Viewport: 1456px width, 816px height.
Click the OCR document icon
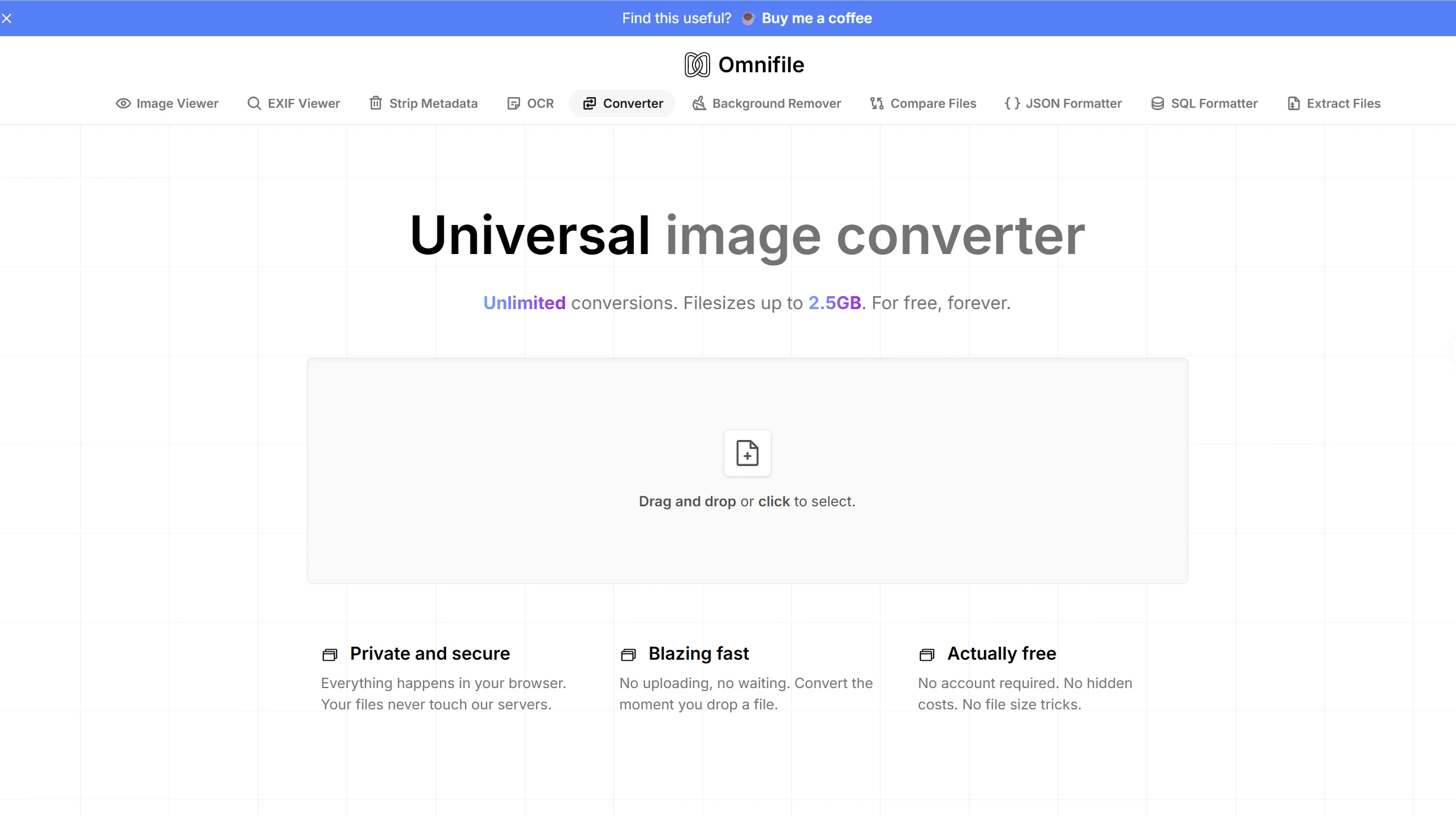point(514,104)
